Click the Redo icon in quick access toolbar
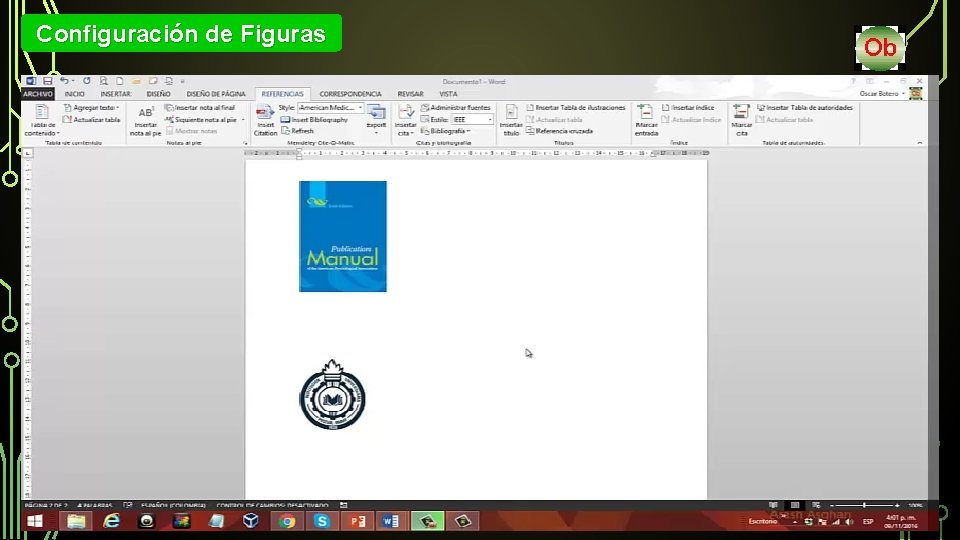The image size is (960, 540). coord(87,81)
